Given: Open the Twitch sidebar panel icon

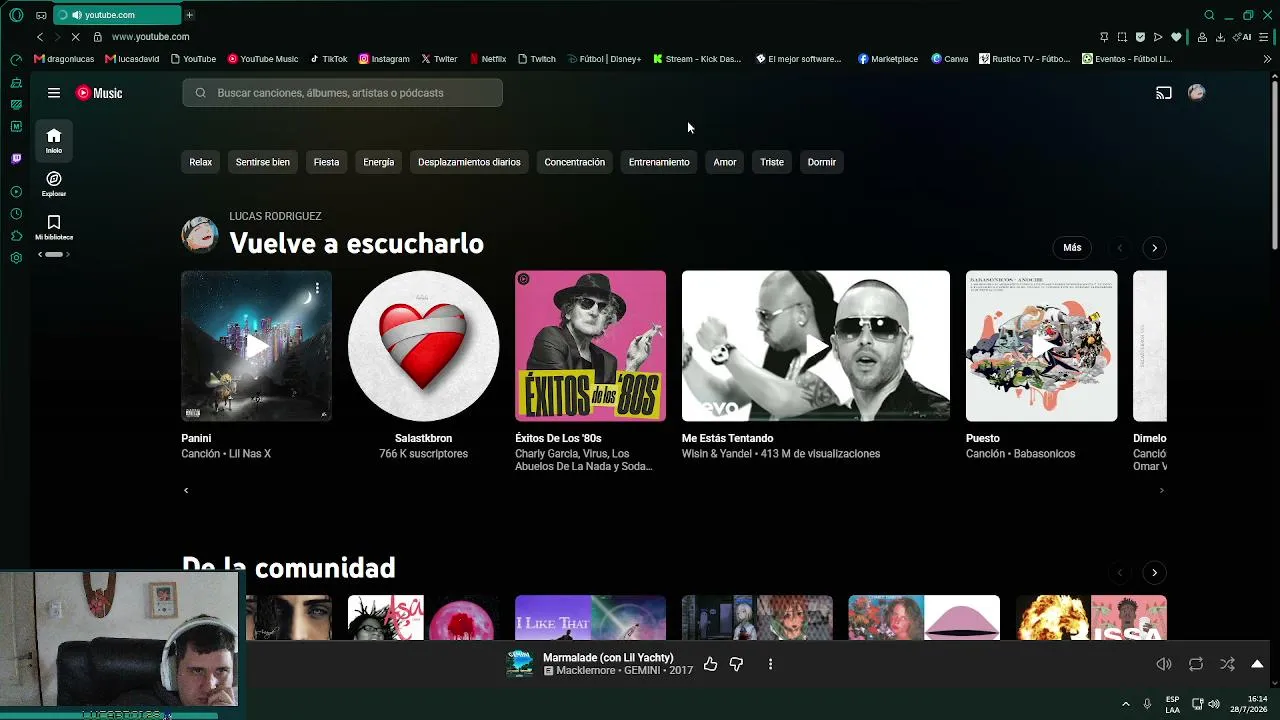Looking at the screenshot, I should pos(16,159).
